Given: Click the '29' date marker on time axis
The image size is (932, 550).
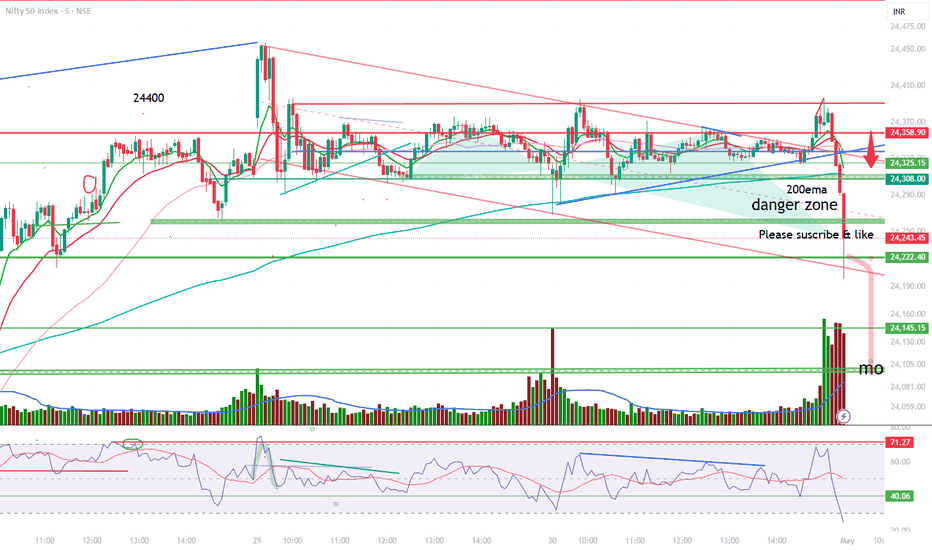Looking at the screenshot, I should [x=257, y=540].
